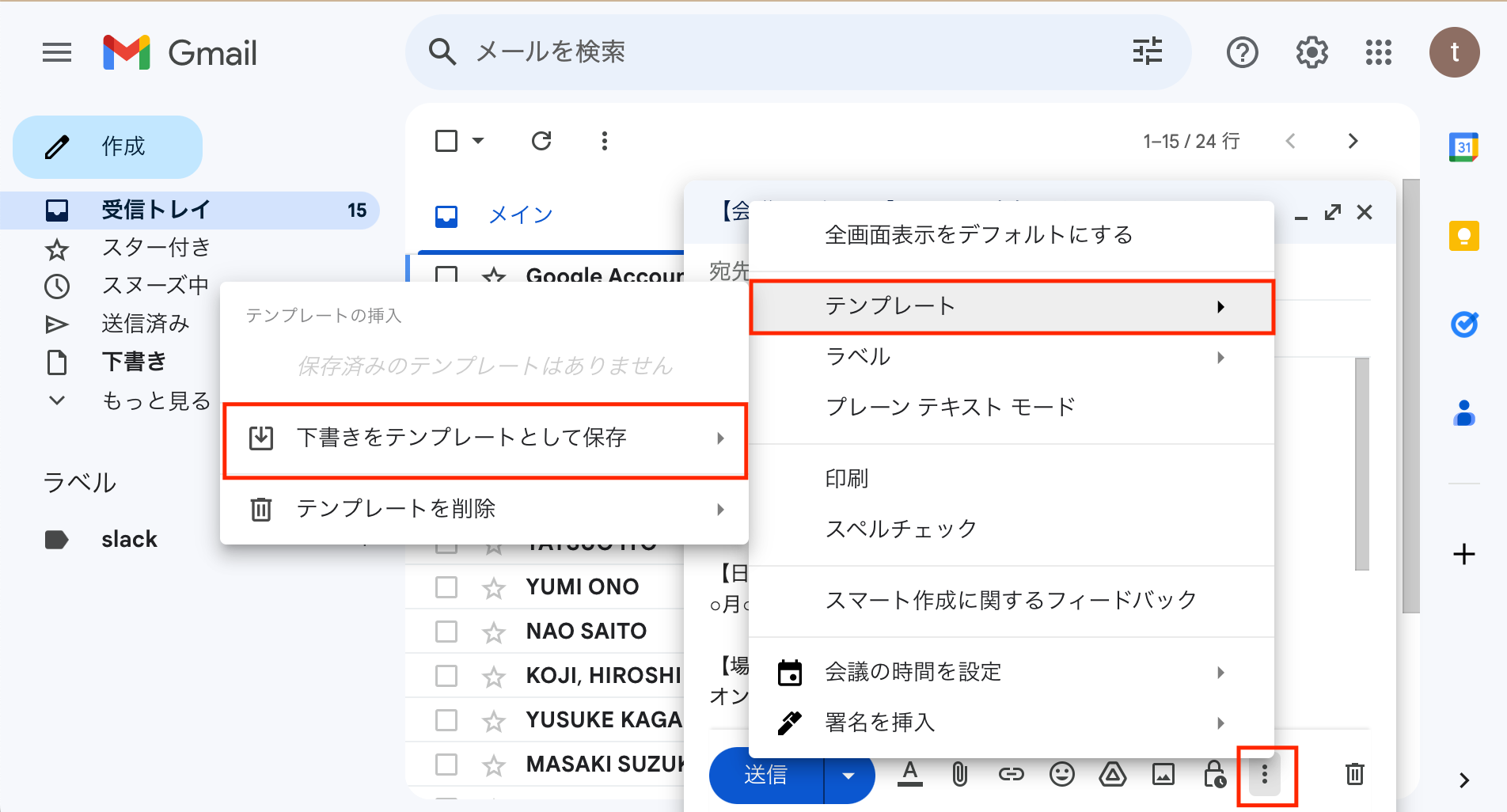The height and width of the screenshot is (812, 1507).
Task: Select the YUMI ONO email checkbox
Action: click(446, 587)
